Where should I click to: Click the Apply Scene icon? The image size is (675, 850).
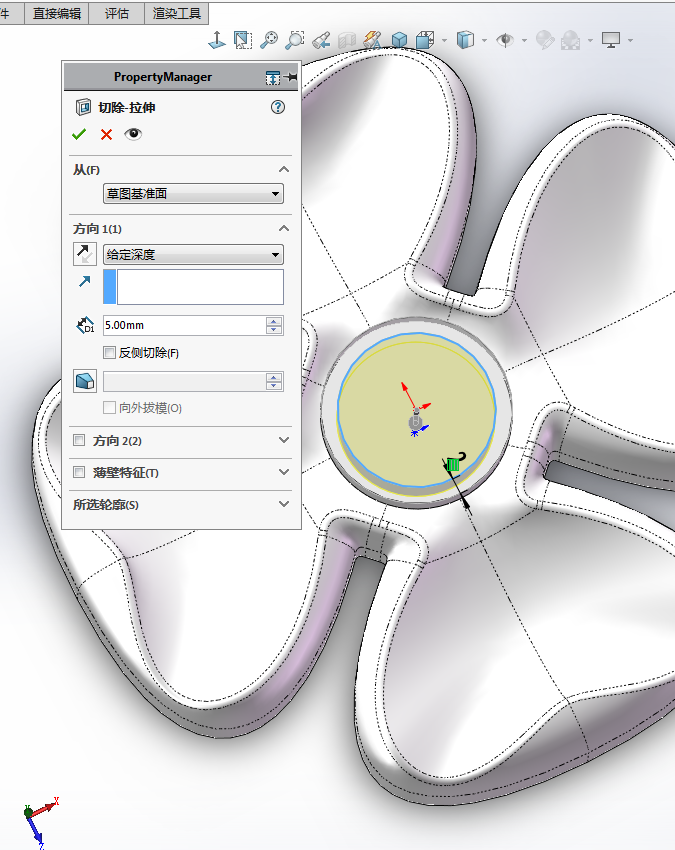(x=570, y=40)
